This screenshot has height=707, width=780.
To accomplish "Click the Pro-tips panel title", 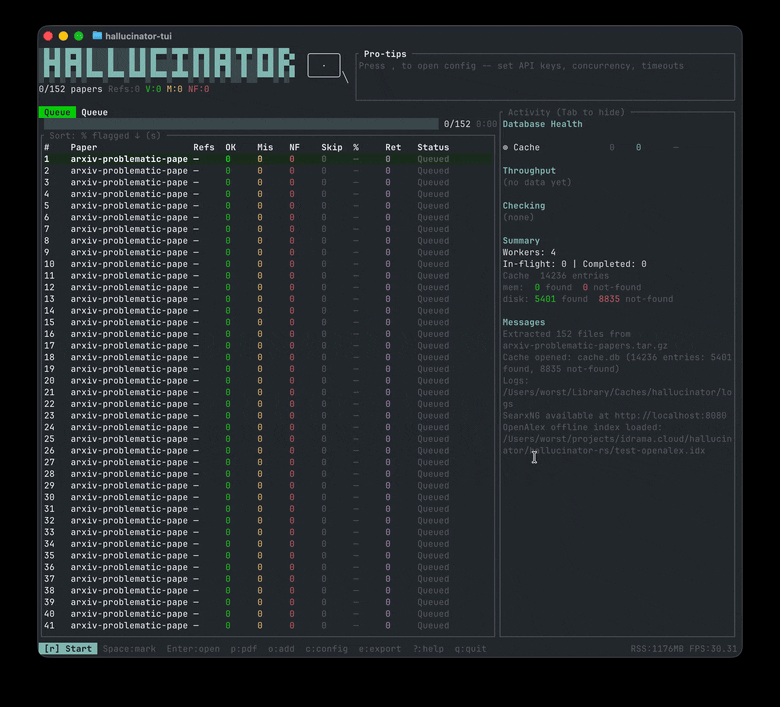I will 385,54.
